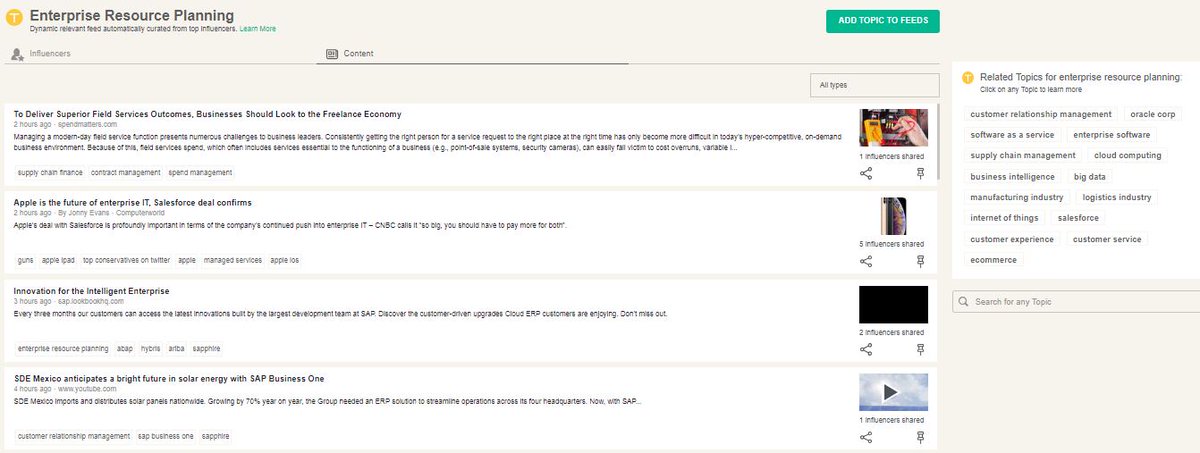Click the top conservatives on twitter tag

pos(126,260)
